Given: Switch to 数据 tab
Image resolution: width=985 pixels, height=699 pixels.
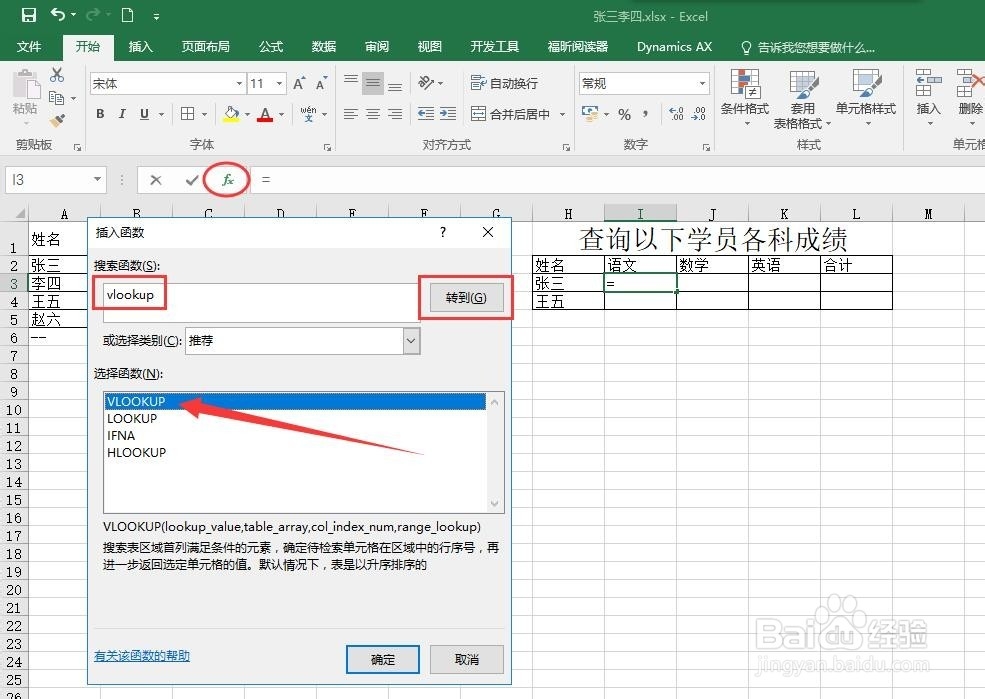Looking at the screenshot, I should tap(324, 46).
